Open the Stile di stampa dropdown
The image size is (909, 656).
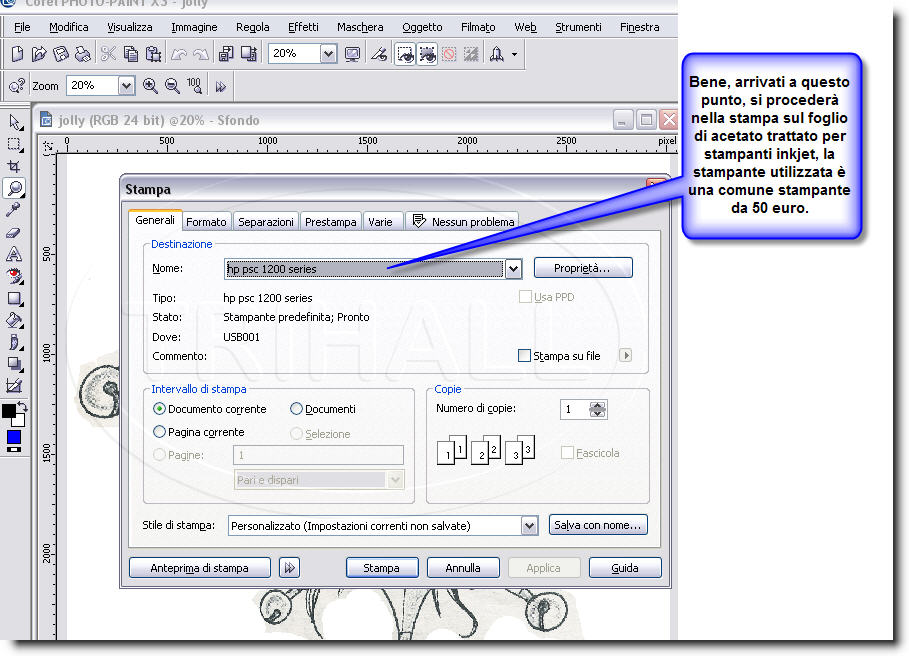coord(529,526)
